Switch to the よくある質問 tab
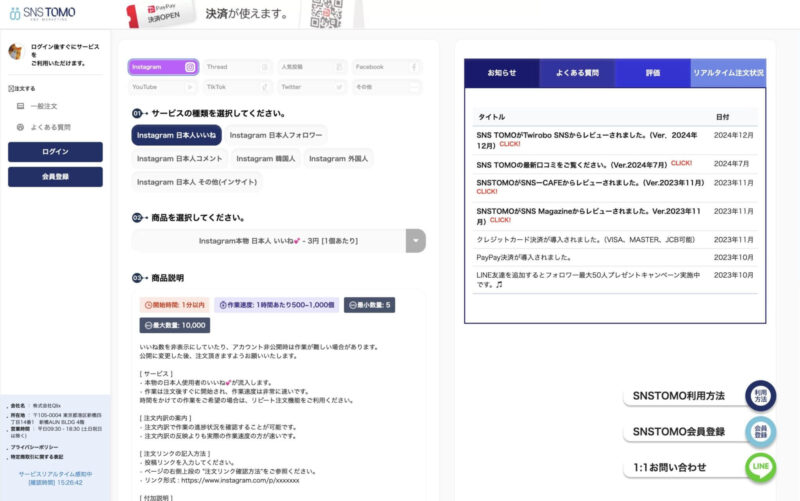The image size is (800, 501). click(x=577, y=73)
